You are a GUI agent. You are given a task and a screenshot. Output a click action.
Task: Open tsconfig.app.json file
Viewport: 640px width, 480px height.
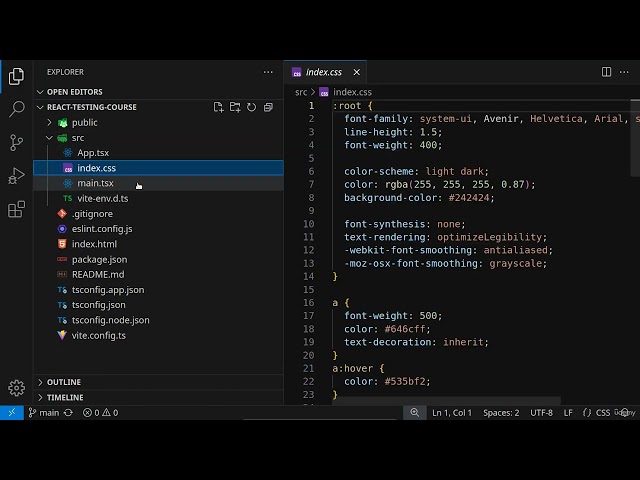(158, 290)
